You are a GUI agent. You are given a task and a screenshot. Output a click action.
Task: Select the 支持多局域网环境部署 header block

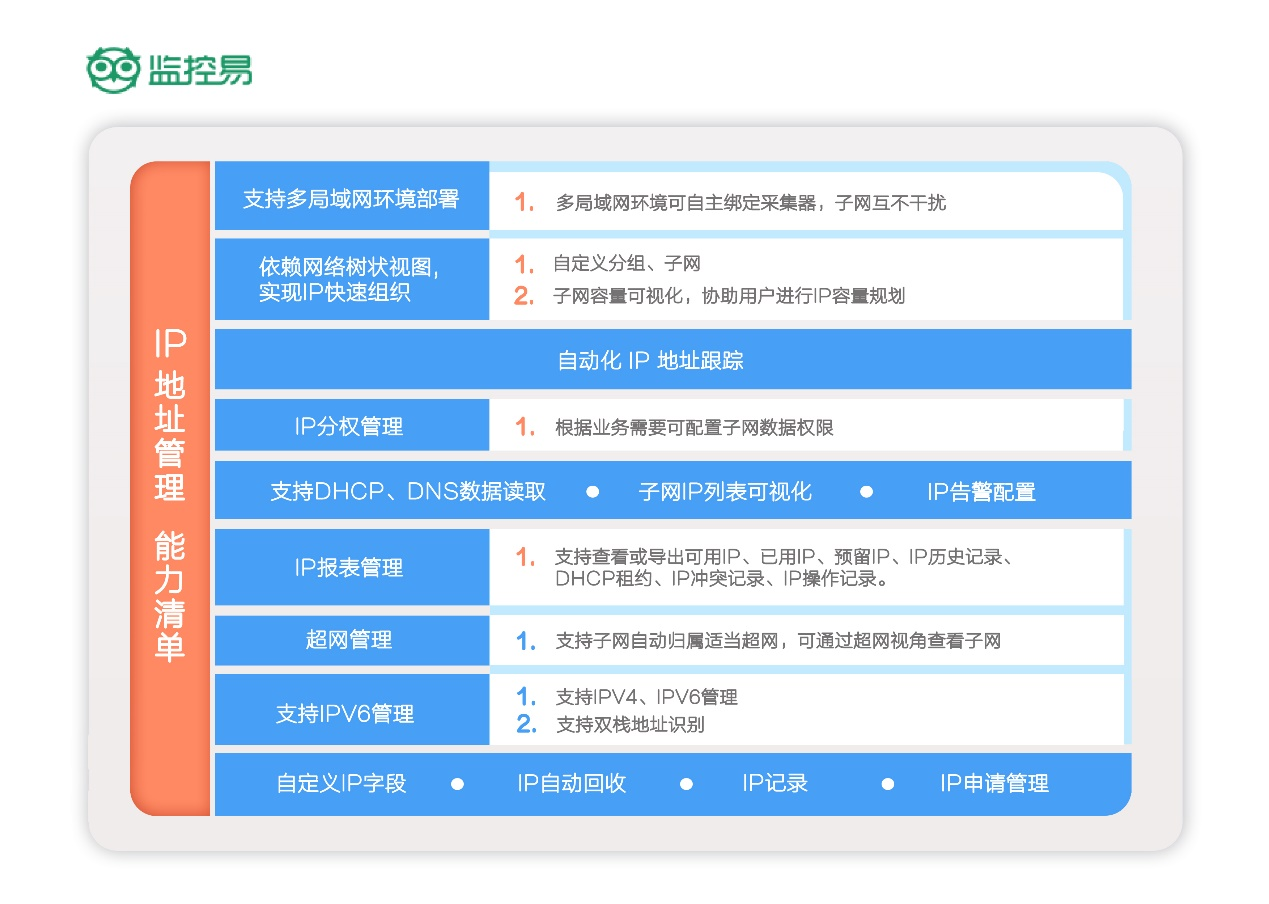click(352, 198)
